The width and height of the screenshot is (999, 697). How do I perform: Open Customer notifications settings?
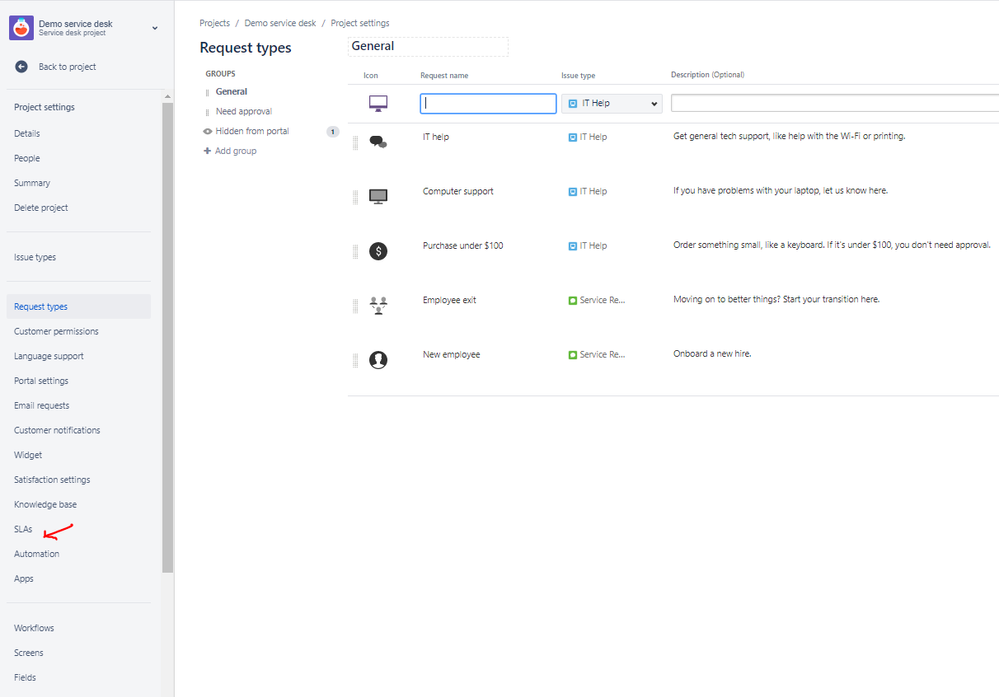tap(57, 431)
